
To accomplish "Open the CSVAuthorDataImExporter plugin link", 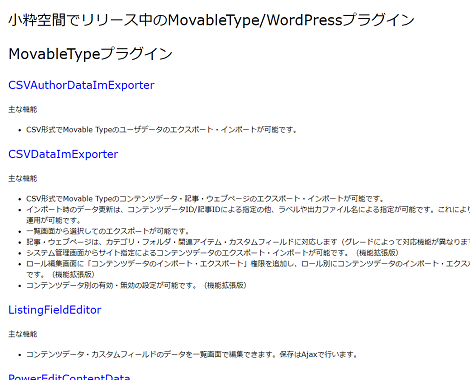I will (81, 85).
